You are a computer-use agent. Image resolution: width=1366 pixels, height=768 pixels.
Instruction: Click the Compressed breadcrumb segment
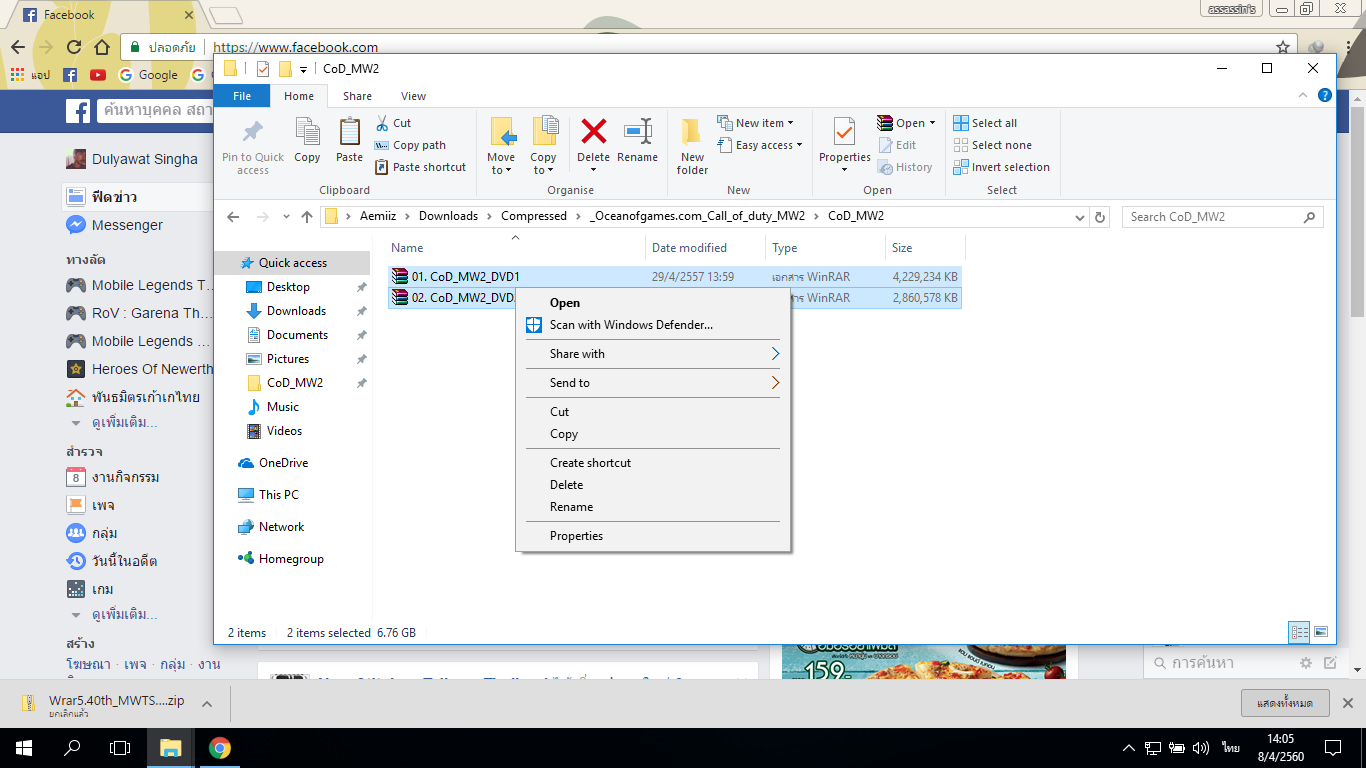tap(534, 216)
